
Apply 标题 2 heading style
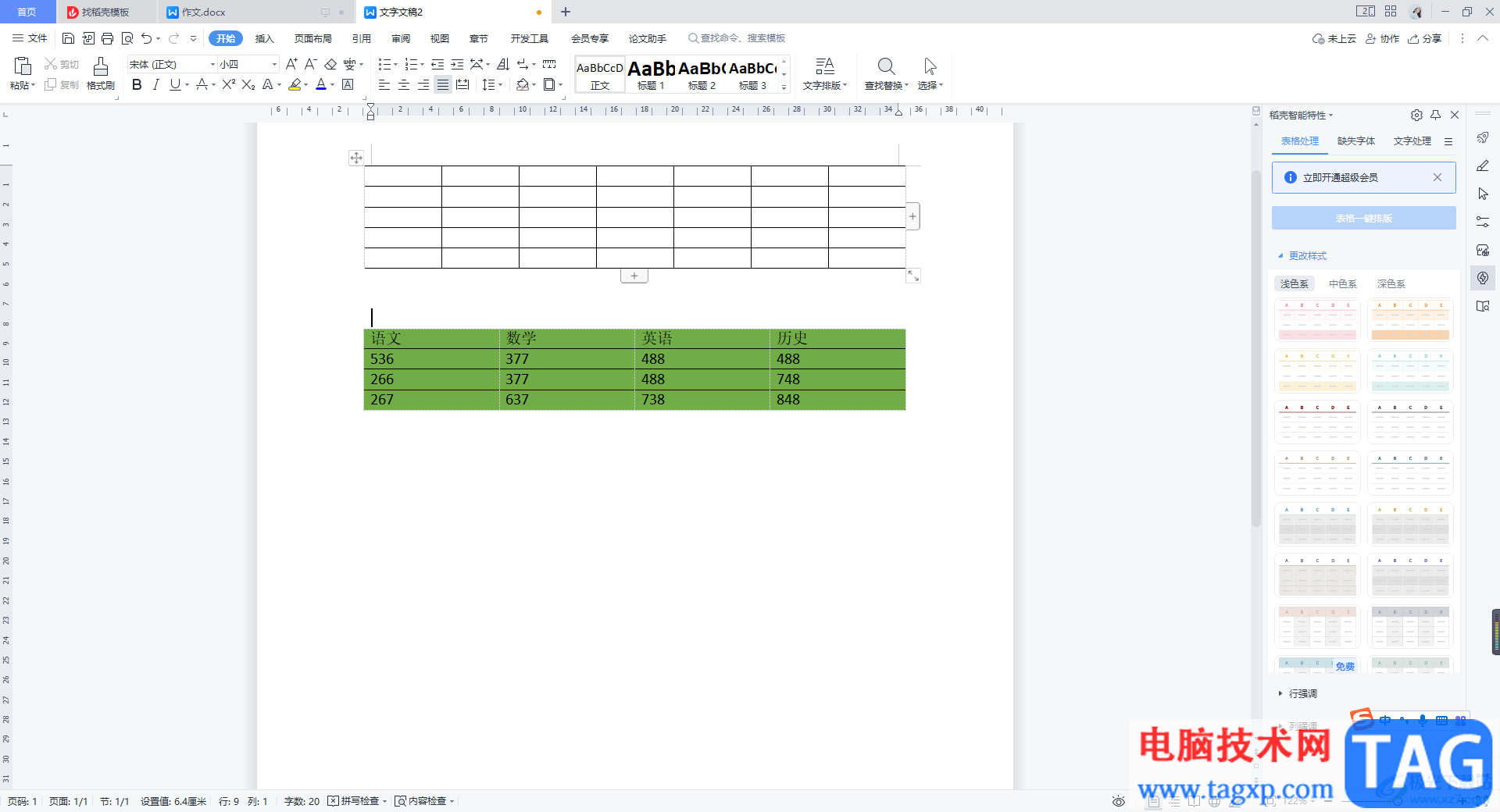pos(702,75)
